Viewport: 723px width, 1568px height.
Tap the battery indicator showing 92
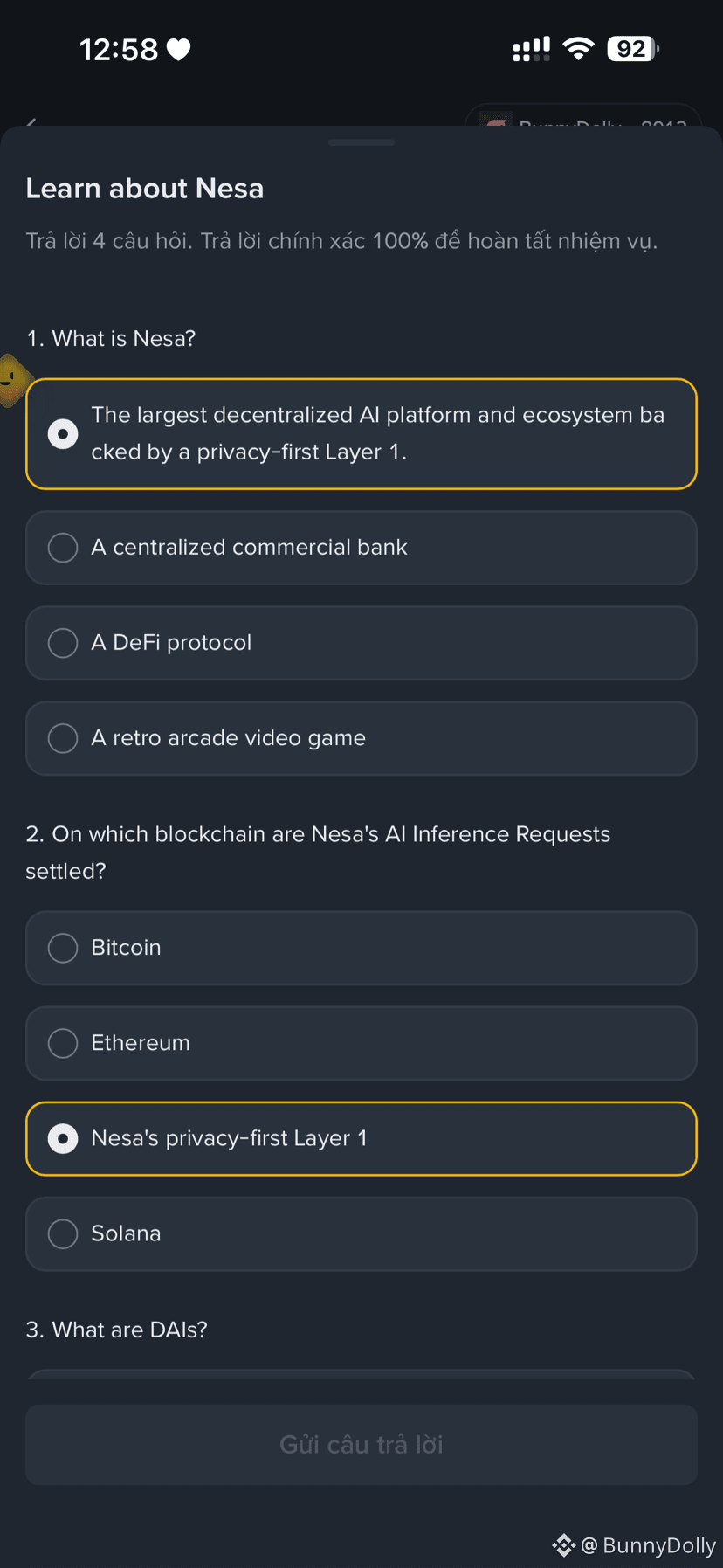(x=633, y=49)
